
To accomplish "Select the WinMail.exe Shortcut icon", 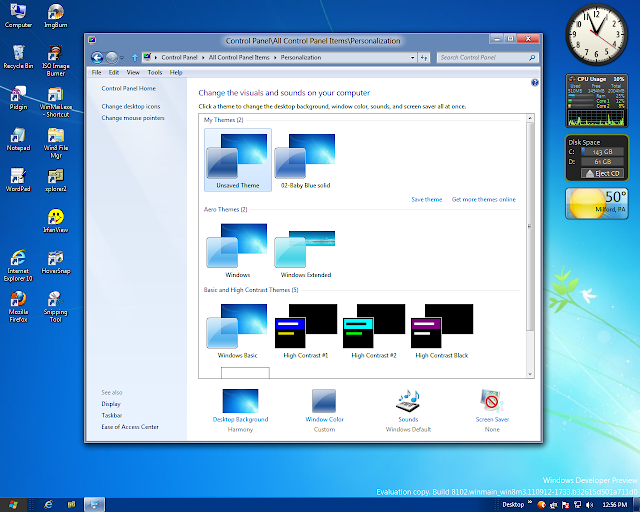I will pyautogui.click(x=56, y=102).
